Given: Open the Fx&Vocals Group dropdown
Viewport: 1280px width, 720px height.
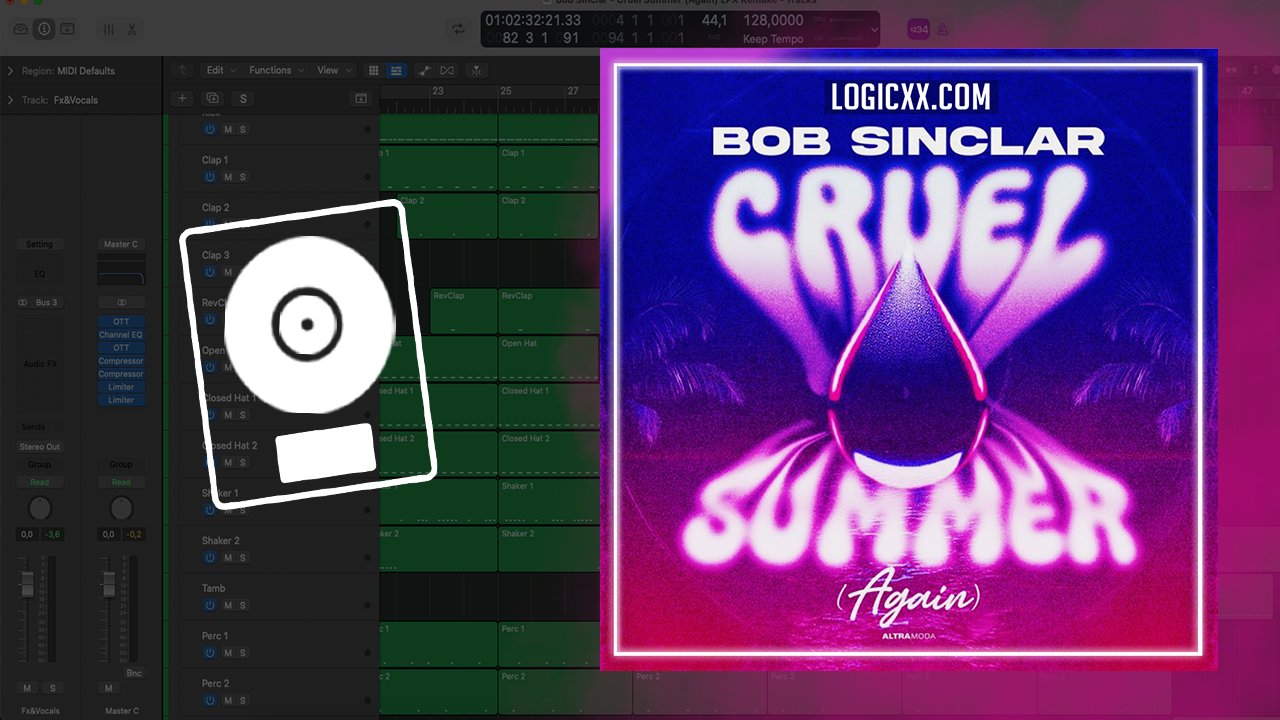Looking at the screenshot, I should [x=39, y=464].
